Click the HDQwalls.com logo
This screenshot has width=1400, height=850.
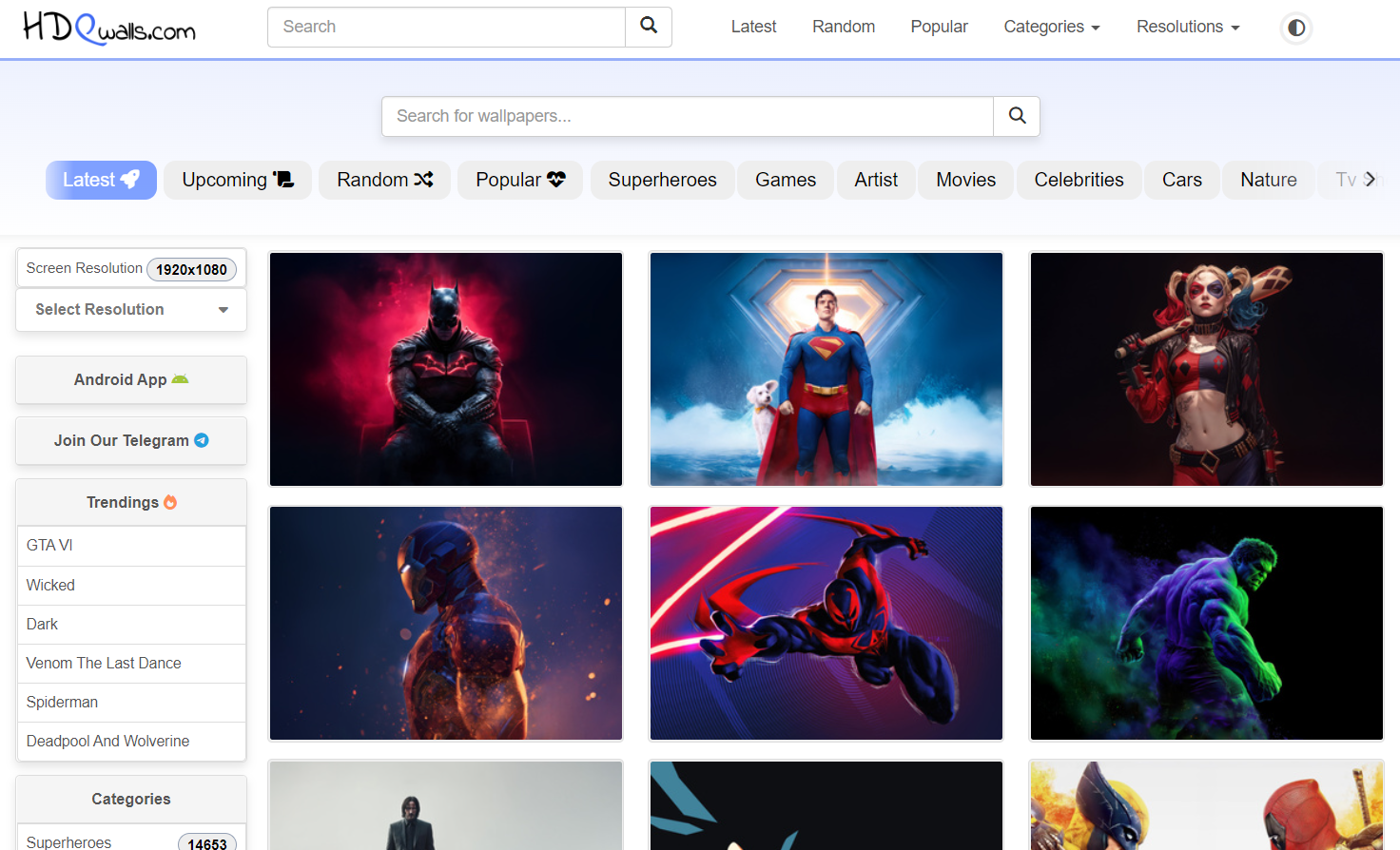click(x=108, y=28)
